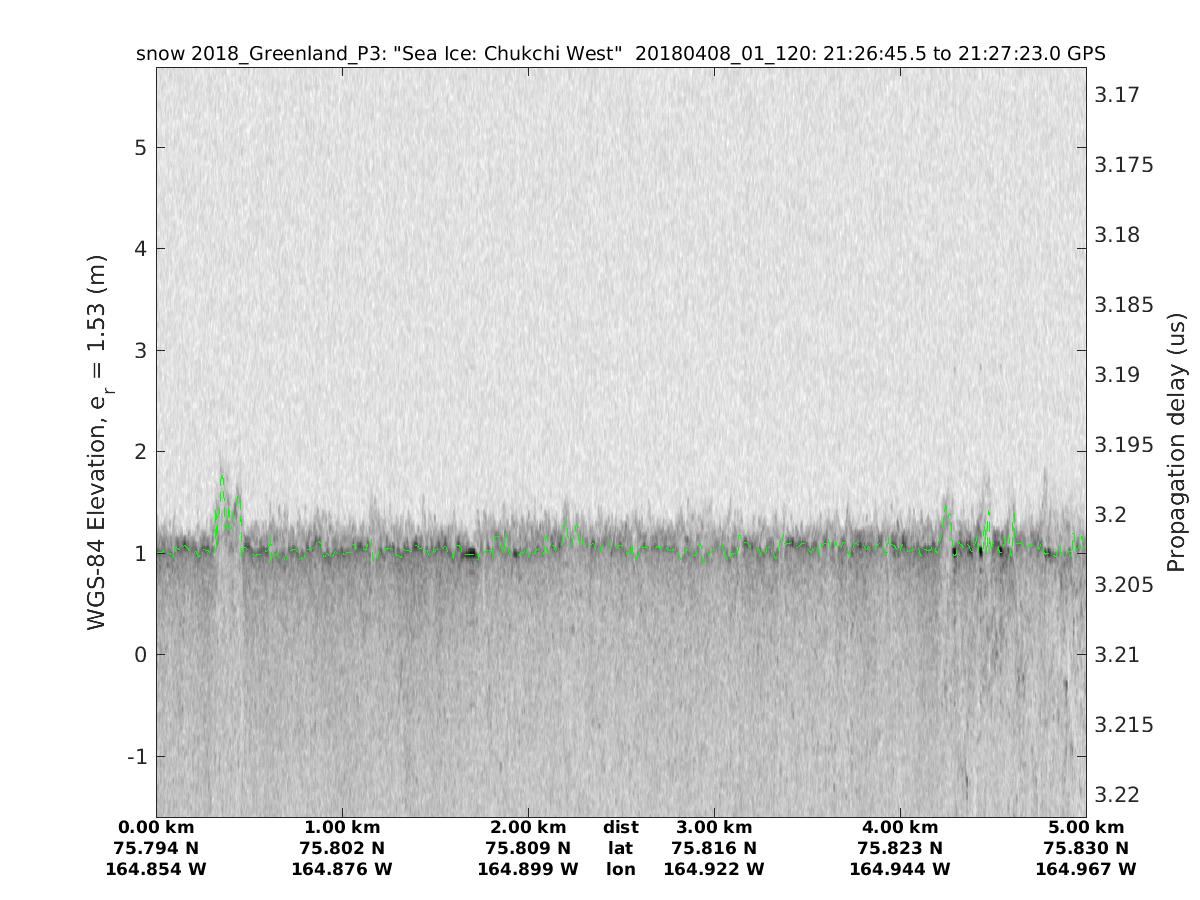Click the 'lon' legend label below the plot
Viewport: 1200px width, 900px height.
[620, 869]
